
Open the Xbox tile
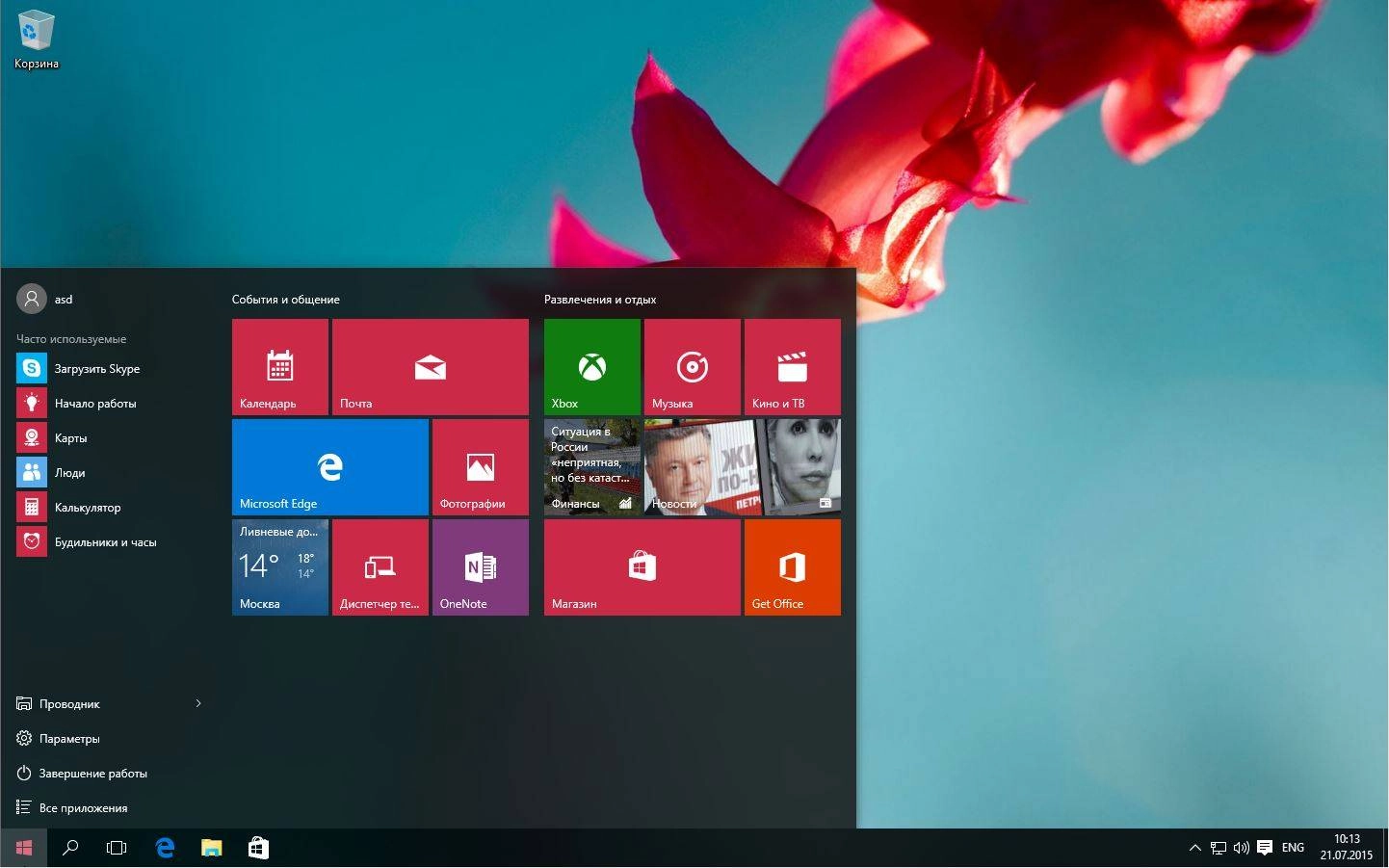pyautogui.click(x=591, y=367)
